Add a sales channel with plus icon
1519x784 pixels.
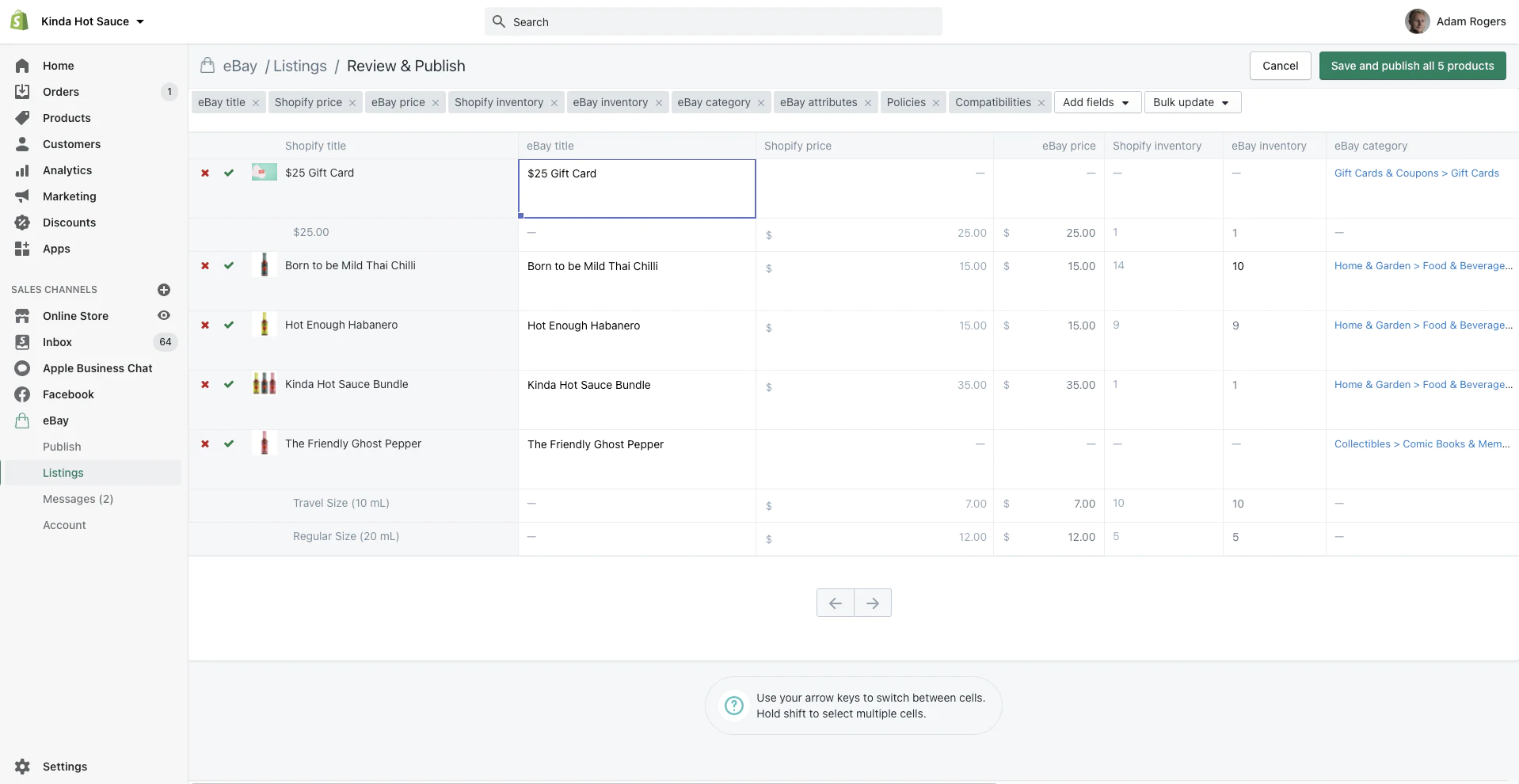pos(164,290)
